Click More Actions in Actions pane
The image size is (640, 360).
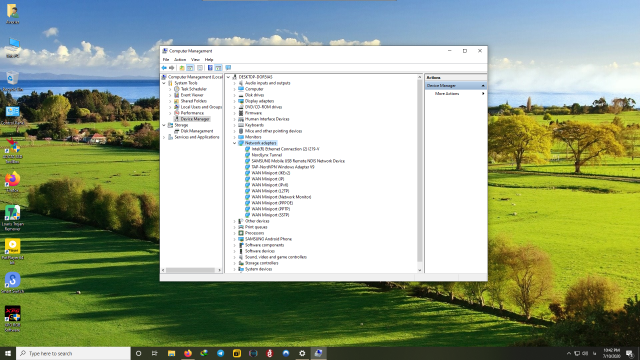pyautogui.click(x=447, y=94)
